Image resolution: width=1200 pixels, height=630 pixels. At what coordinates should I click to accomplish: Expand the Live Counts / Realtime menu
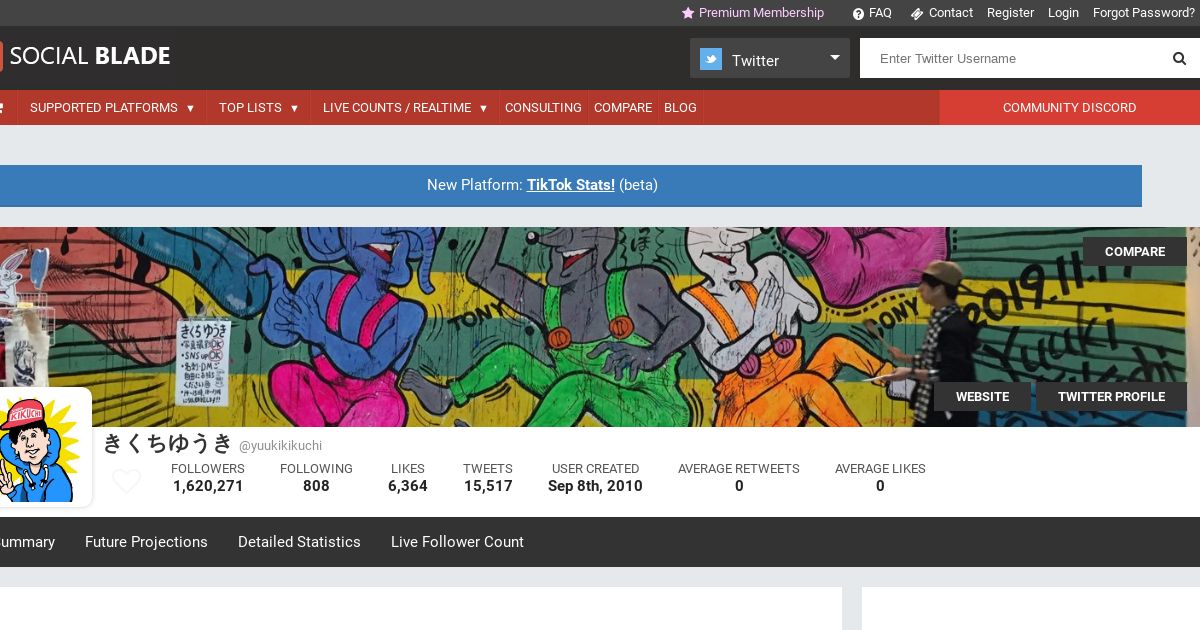point(405,108)
